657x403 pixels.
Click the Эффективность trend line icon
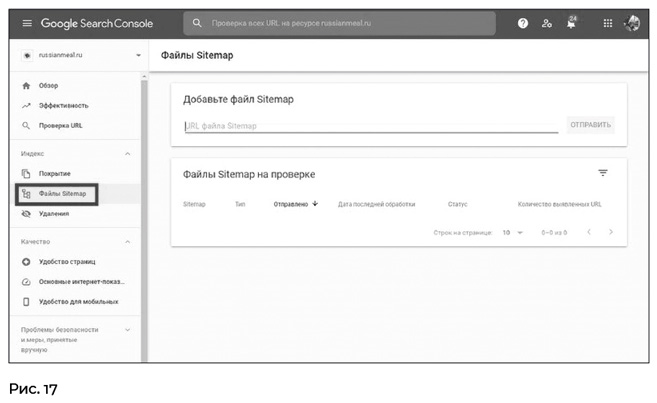tap(26, 106)
